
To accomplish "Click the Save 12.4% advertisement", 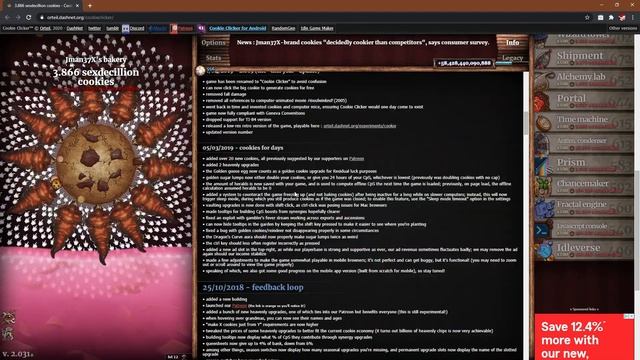I will point(584,337).
